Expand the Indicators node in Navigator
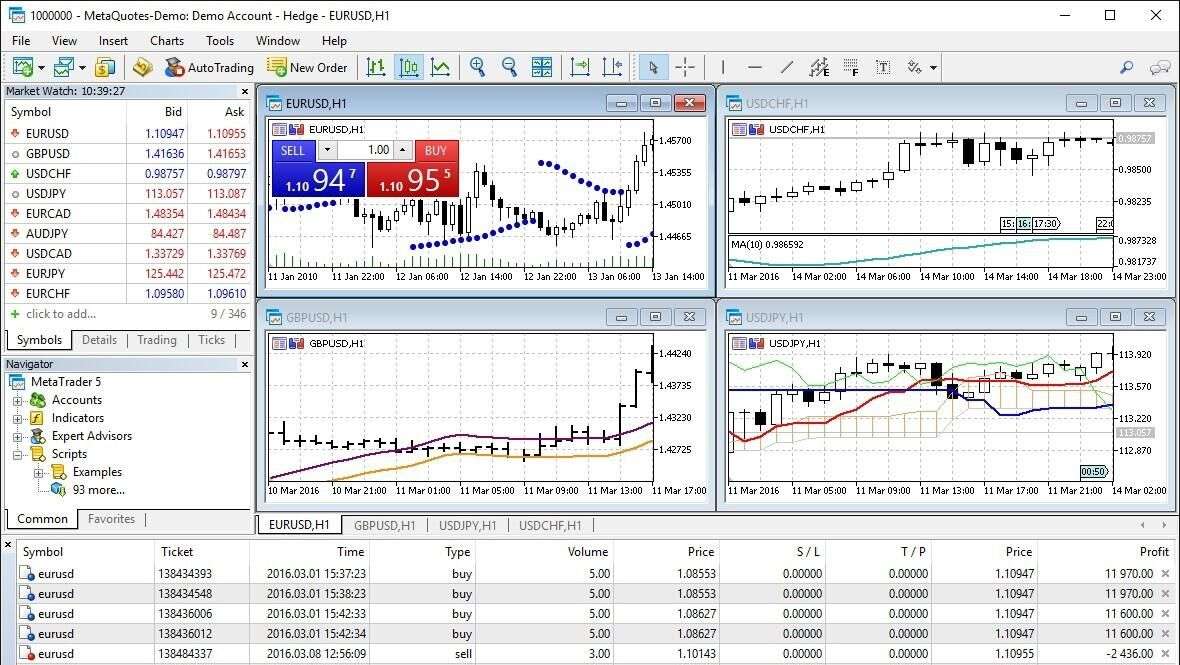This screenshot has height=665, width=1180. tap(17, 419)
